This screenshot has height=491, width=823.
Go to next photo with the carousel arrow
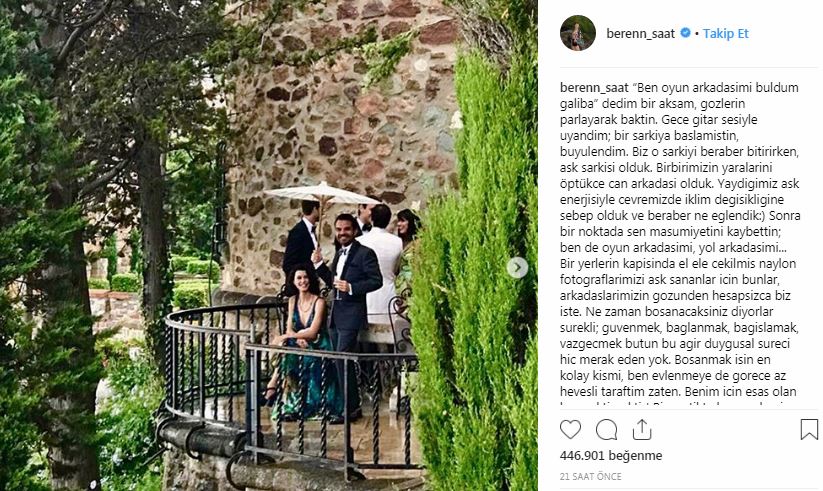coord(517,268)
